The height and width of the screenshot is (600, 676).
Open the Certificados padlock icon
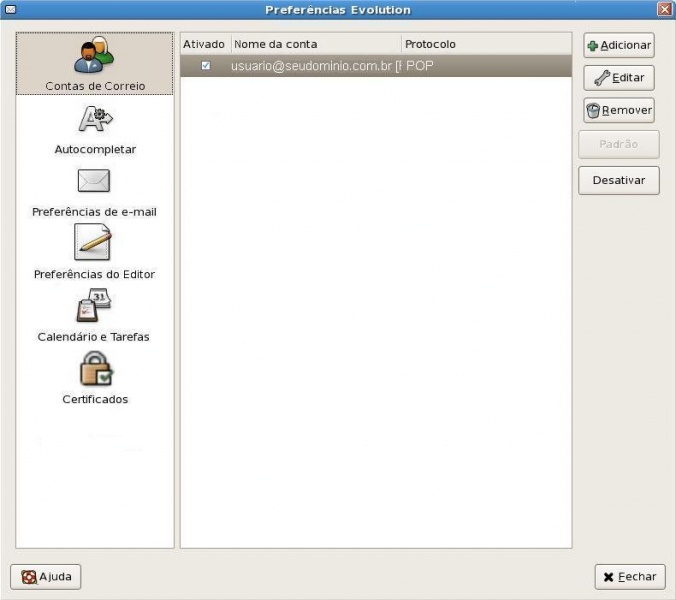coord(96,369)
